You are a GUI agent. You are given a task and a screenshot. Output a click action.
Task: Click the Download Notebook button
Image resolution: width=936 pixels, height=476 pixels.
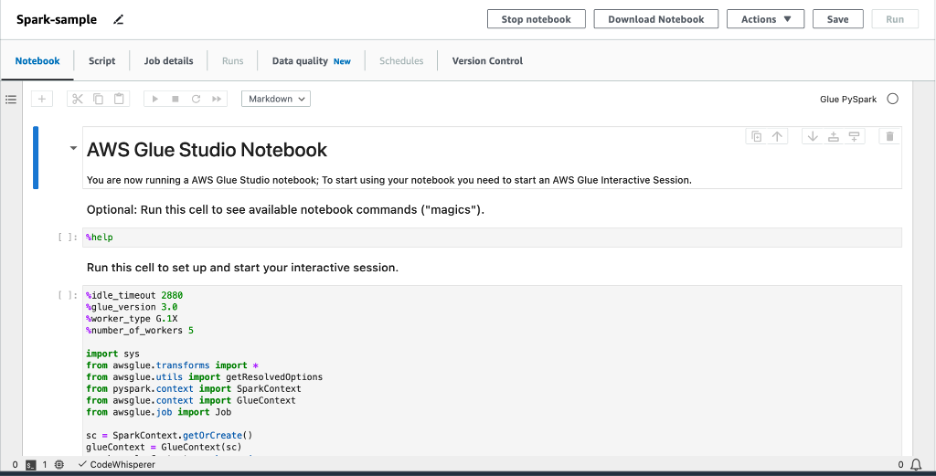(x=656, y=19)
